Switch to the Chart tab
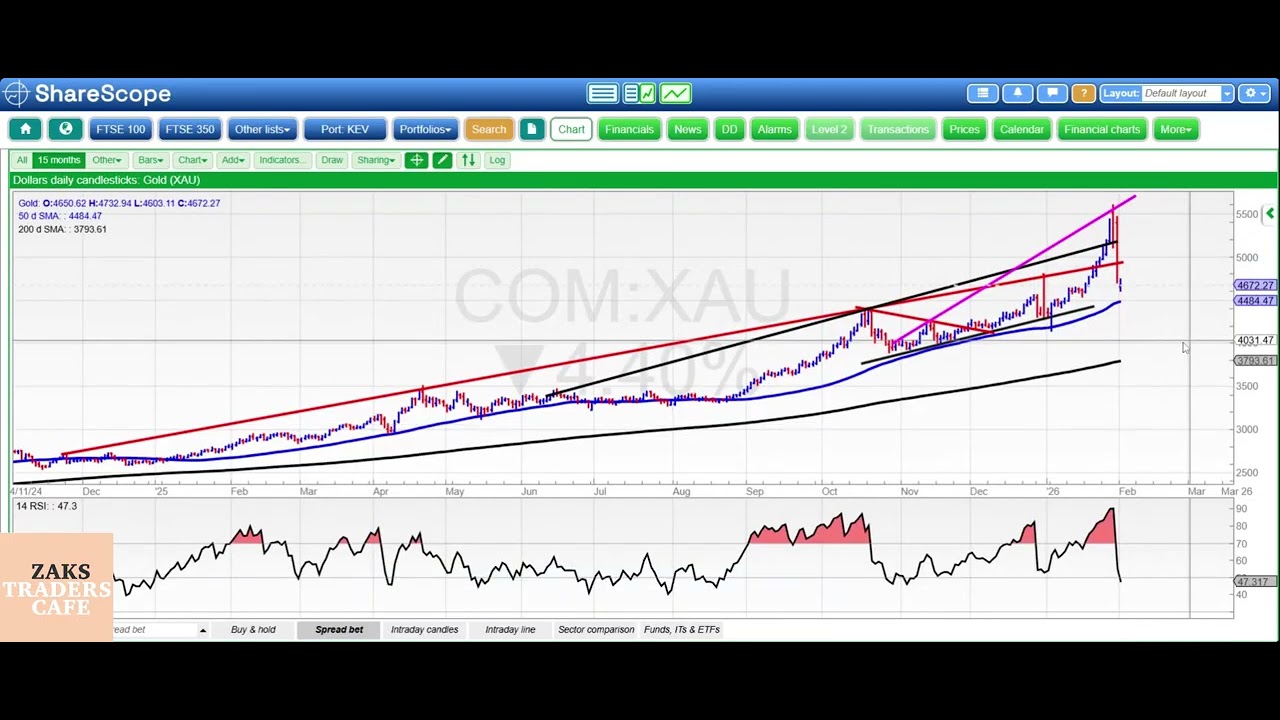 click(572, 129)
